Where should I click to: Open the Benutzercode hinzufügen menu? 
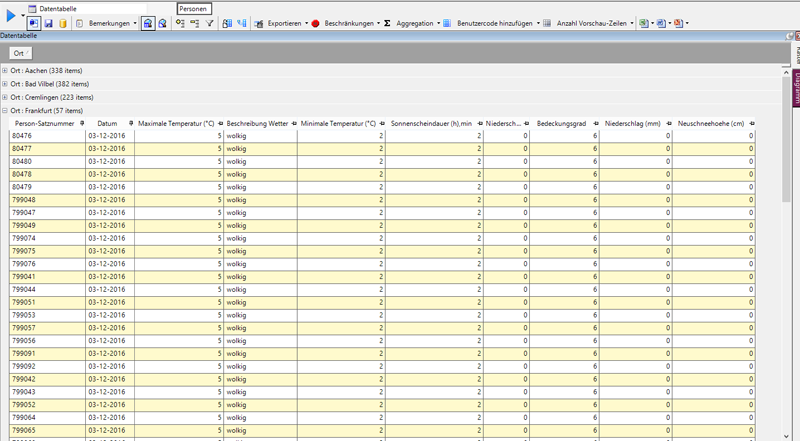(497, 22)
